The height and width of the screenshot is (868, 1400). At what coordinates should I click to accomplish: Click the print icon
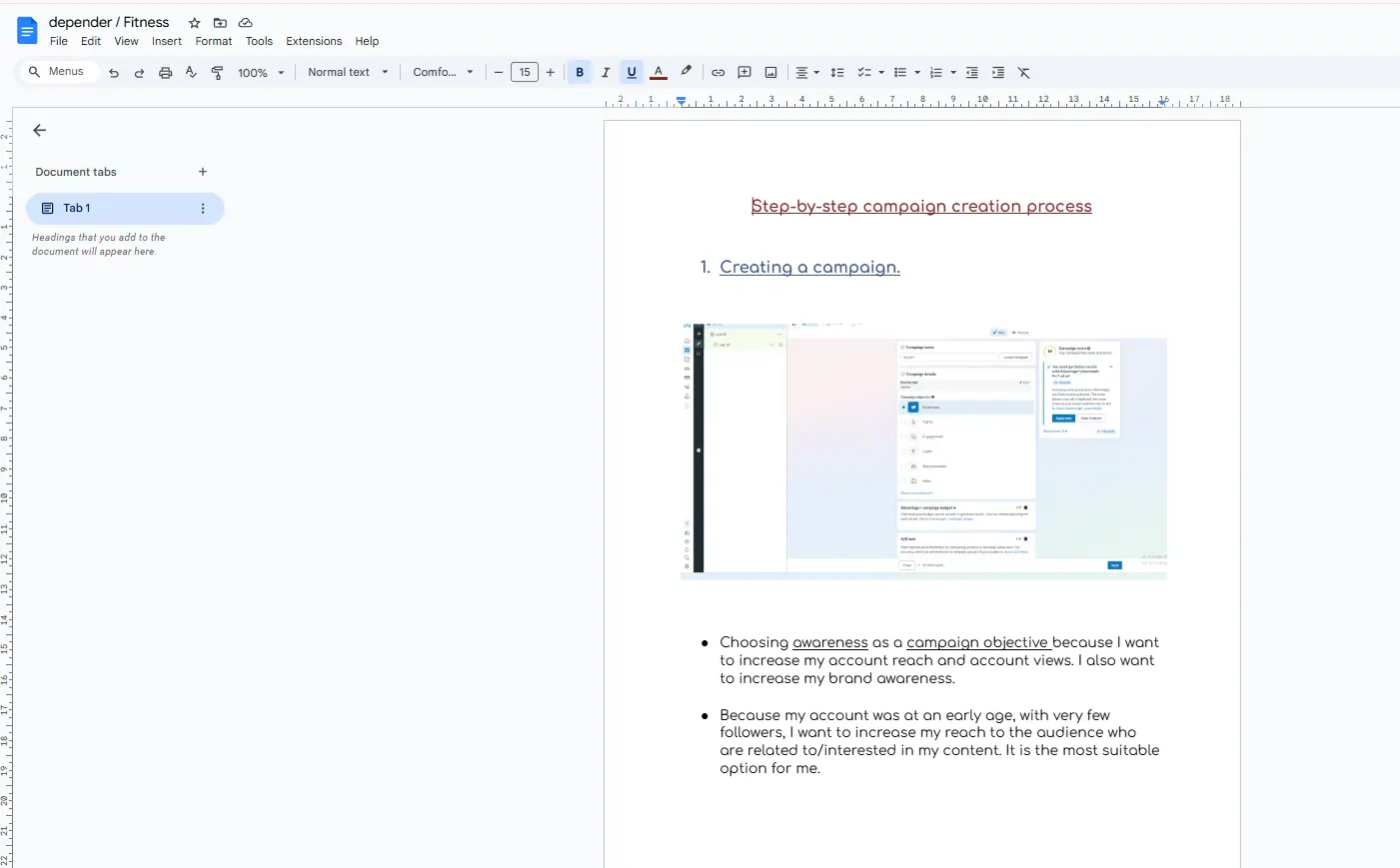(165, 73)
